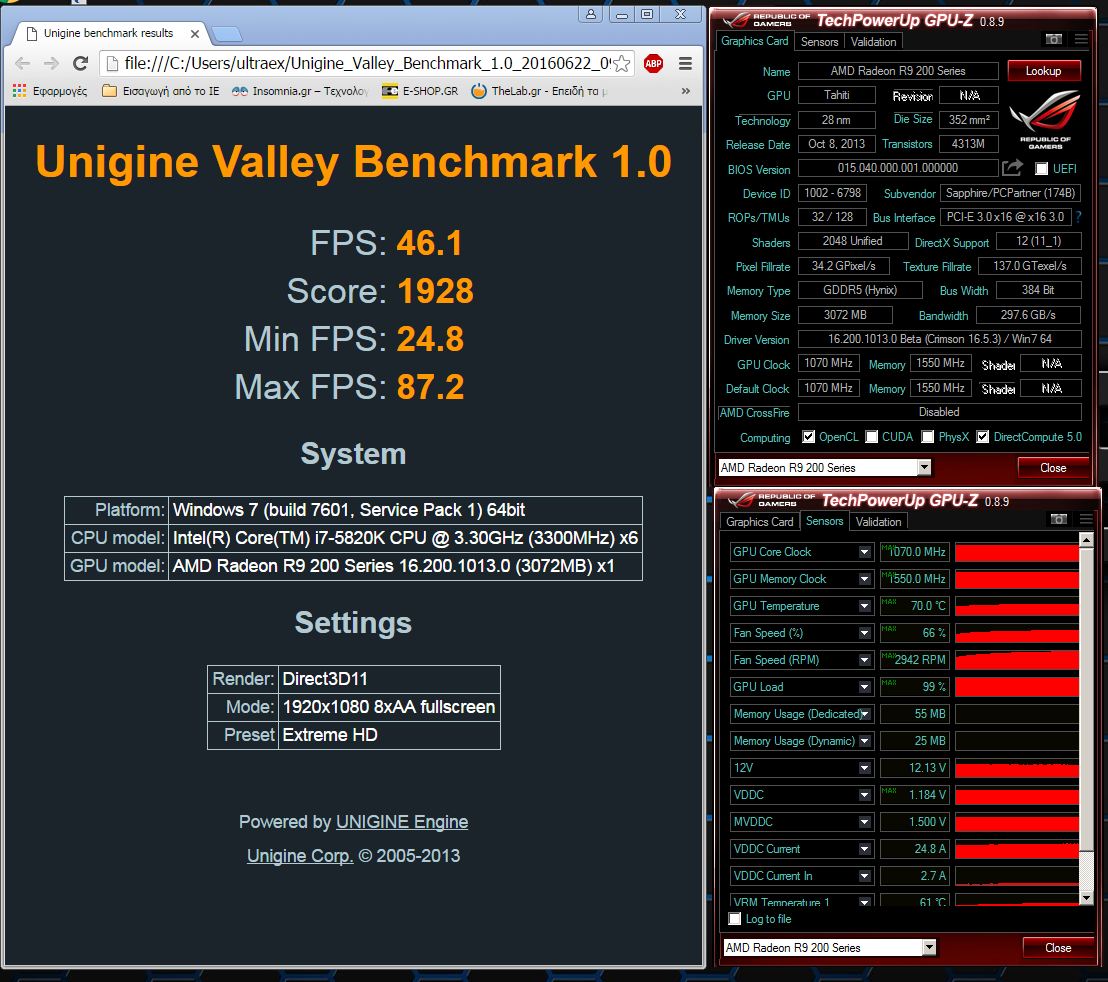Image resolution: width=1108 pixels, height=982 pixels.
Task: Enable the Log to file checkbox
Action: click(735, 918)
